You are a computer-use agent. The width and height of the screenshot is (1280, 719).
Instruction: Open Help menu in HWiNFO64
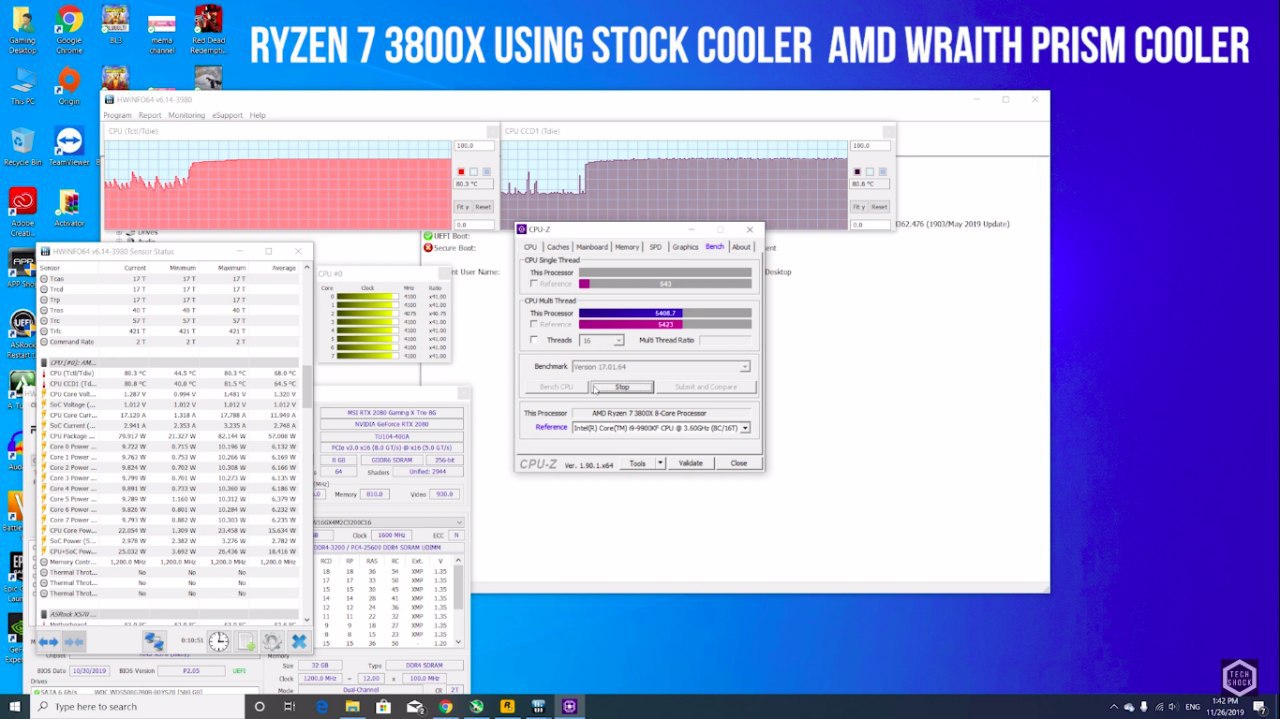pyautogui.click(x=257, y=115)
